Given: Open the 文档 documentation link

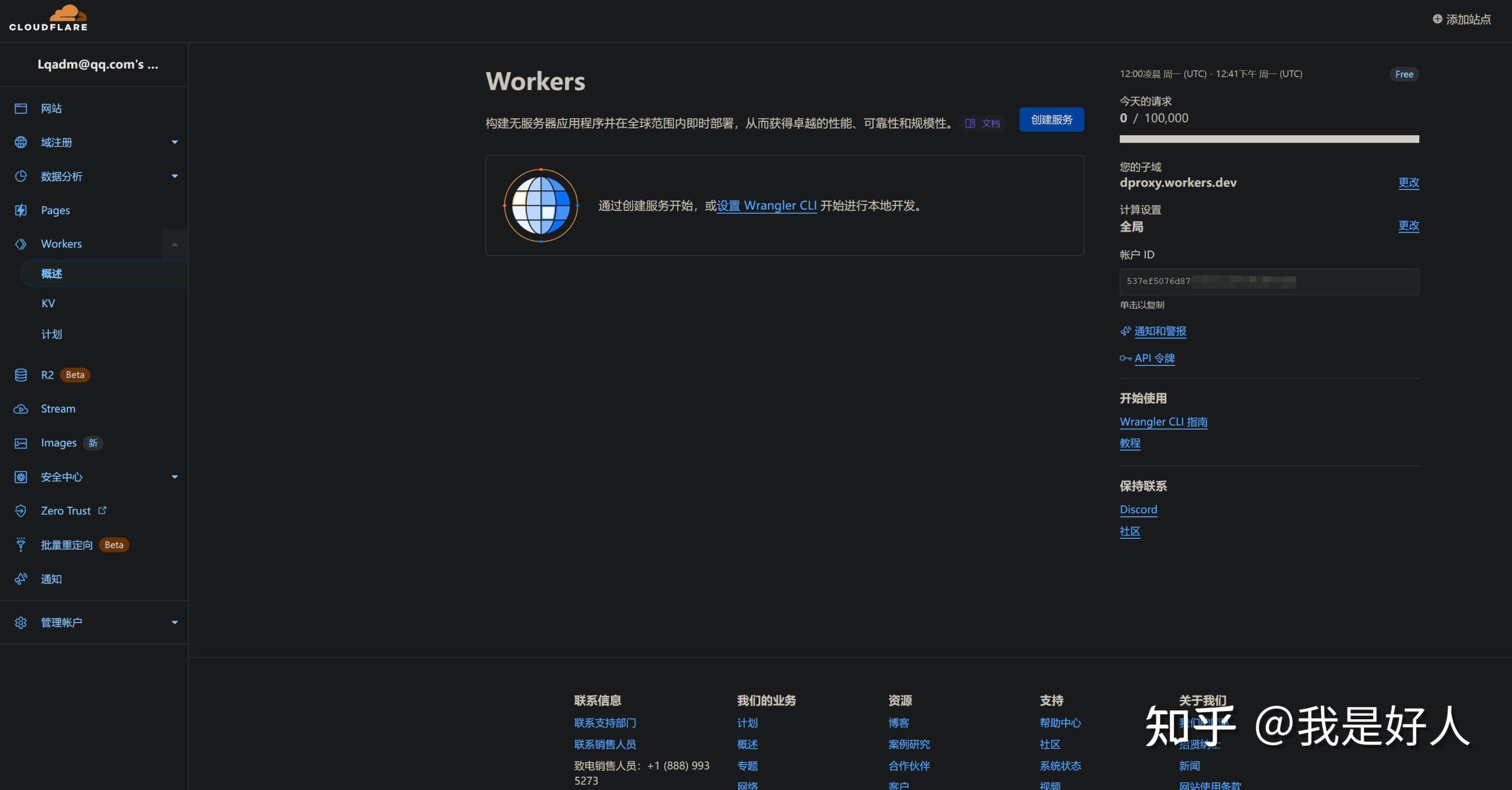Looking at the screenshot, I should (983, 123).
